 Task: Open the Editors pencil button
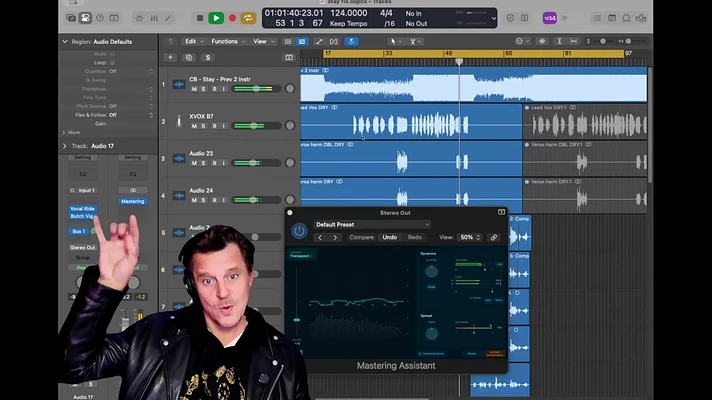168,18
